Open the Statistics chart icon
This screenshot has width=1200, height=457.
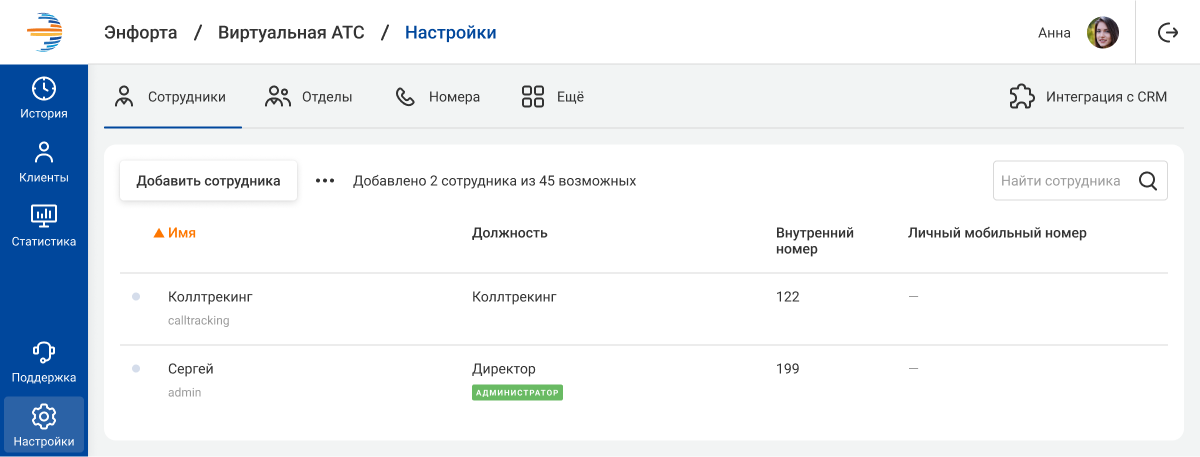[x=44, y=215]
